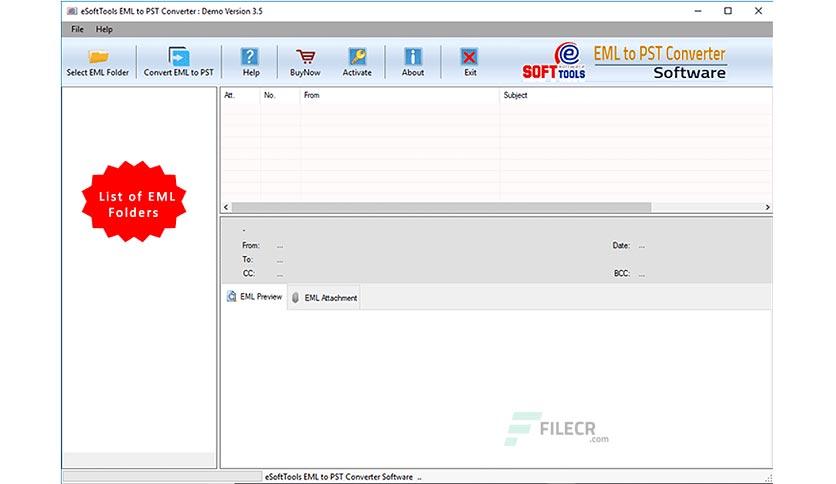This screenshot has height=484, width=836.
Task: Click the Att. column header
Action: (240, 95)
